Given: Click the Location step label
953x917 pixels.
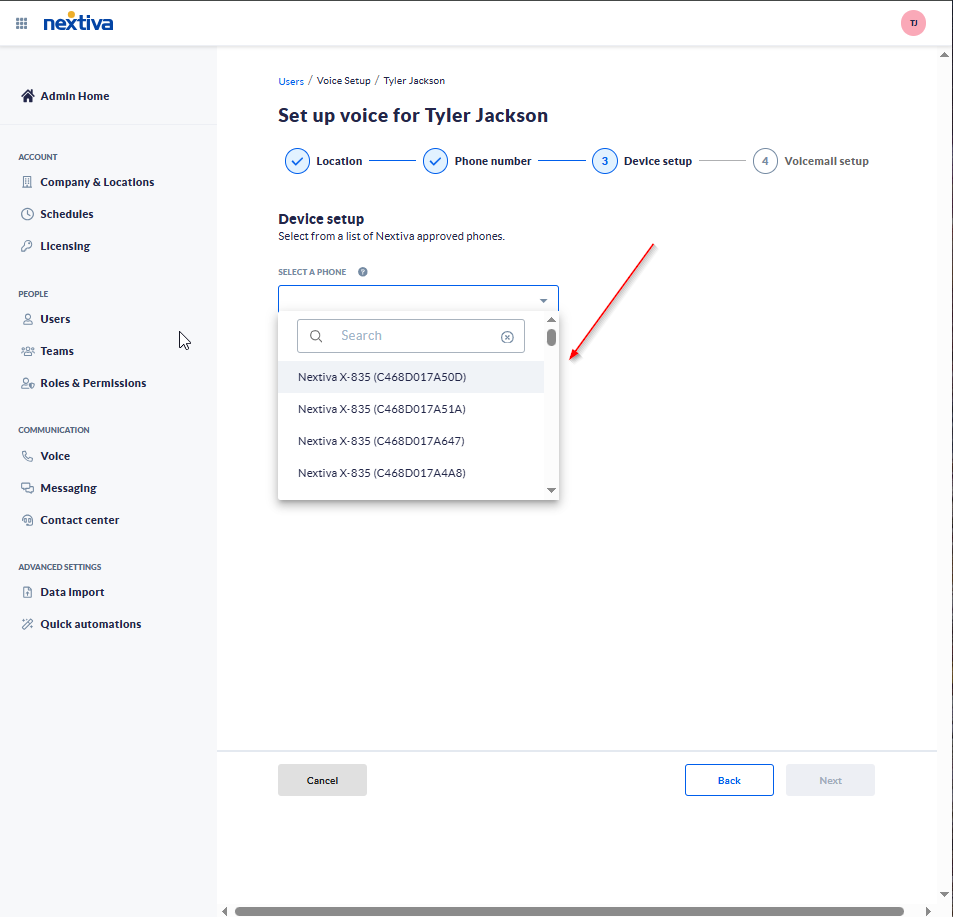Looking at the screenshot, I should (x=339, y=161).
